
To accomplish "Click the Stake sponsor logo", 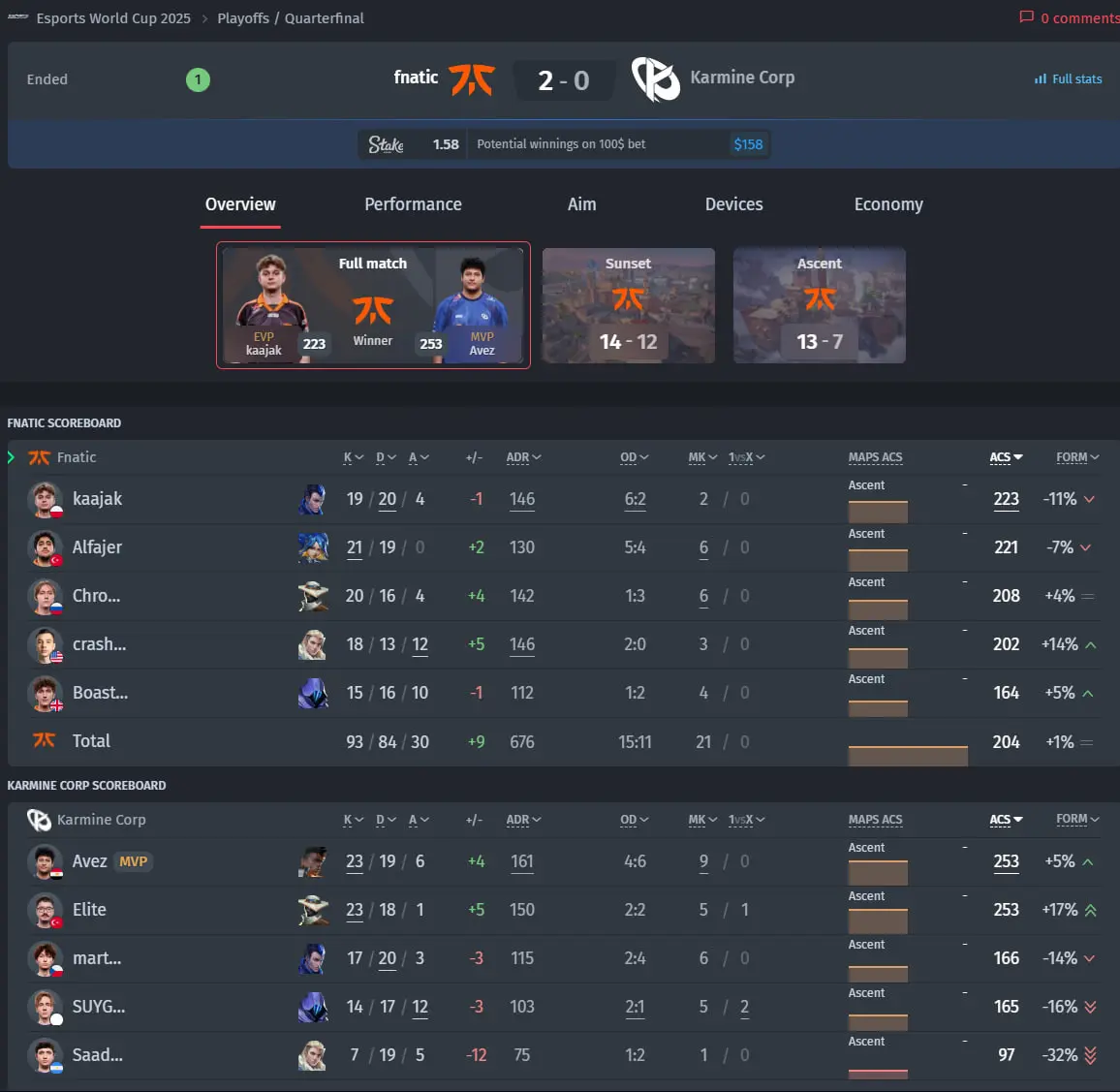I will 386,144.
